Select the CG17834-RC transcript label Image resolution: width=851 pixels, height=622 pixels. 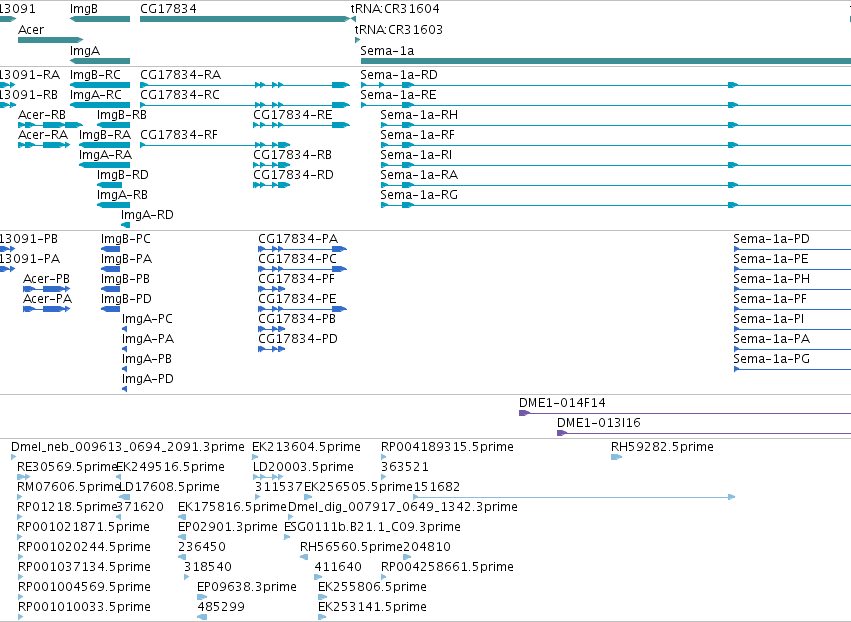180,94
